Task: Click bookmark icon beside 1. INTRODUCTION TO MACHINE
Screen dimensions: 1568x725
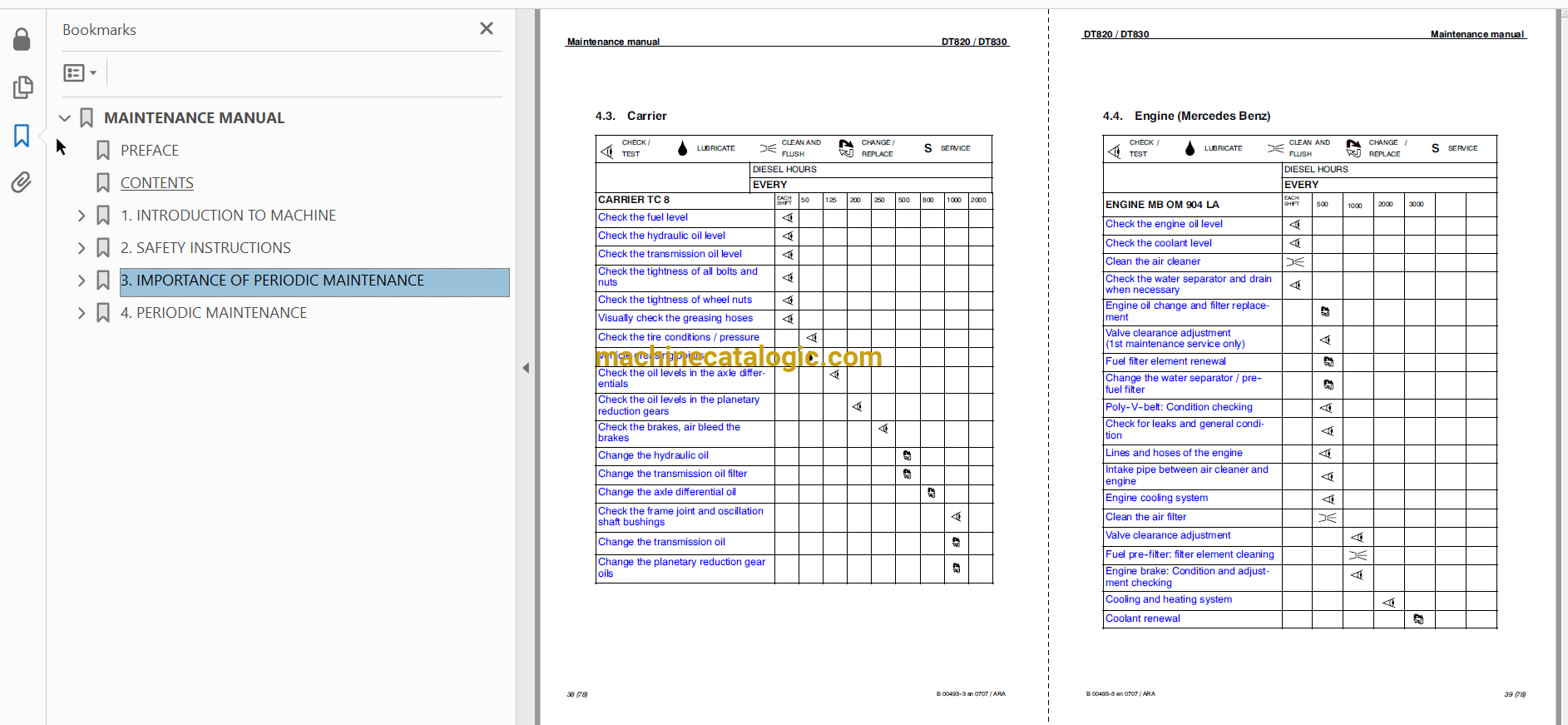Action: coord(103,216)
